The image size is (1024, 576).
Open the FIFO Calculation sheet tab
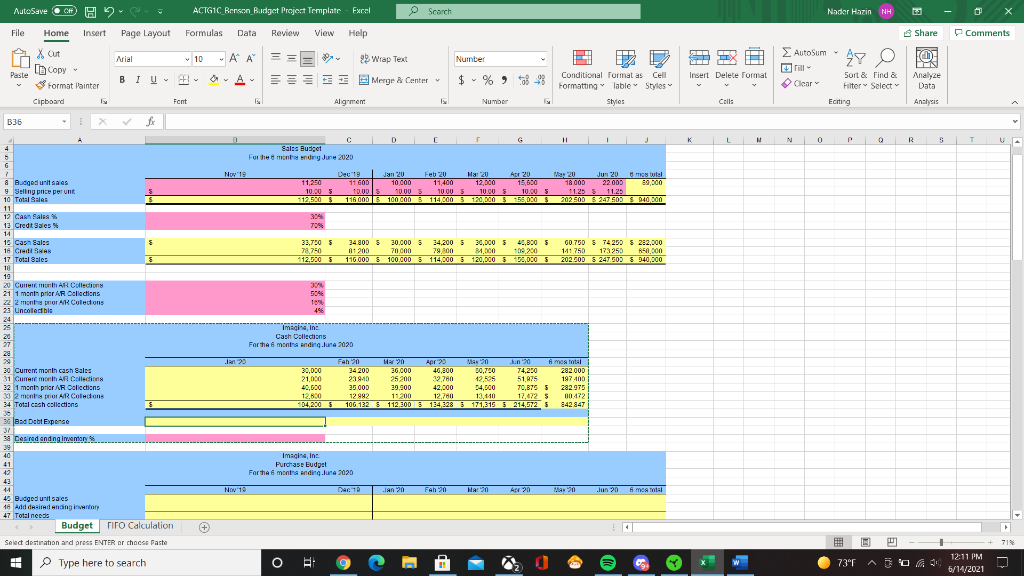pos(140,525)
